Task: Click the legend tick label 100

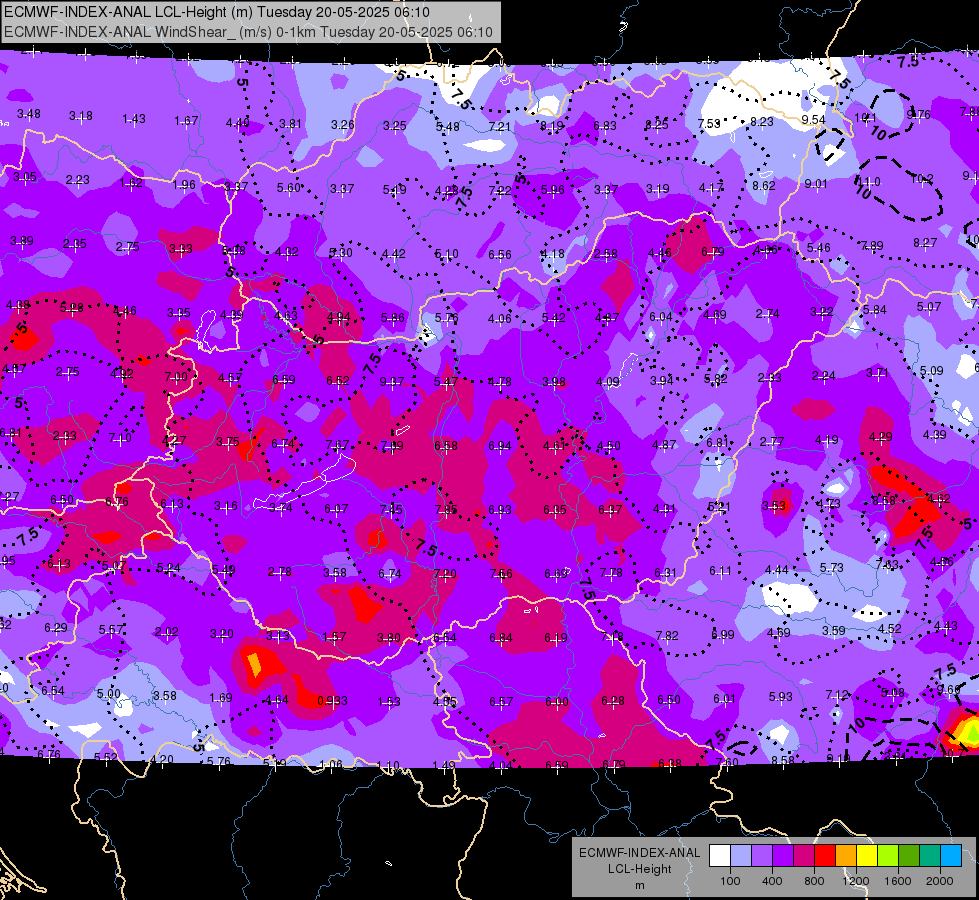Action: tap(730, 881)
